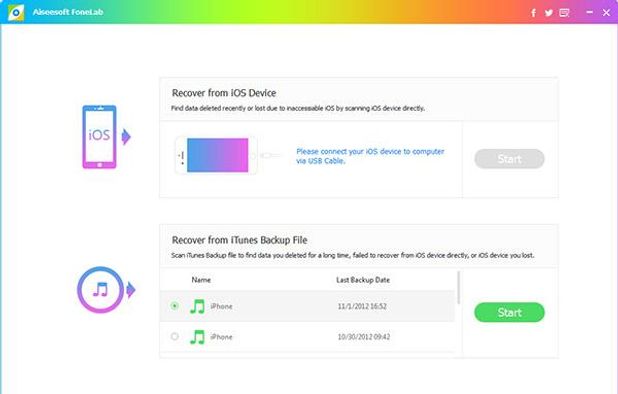Click the backup list scrollbar

click(x=458, y=288)
